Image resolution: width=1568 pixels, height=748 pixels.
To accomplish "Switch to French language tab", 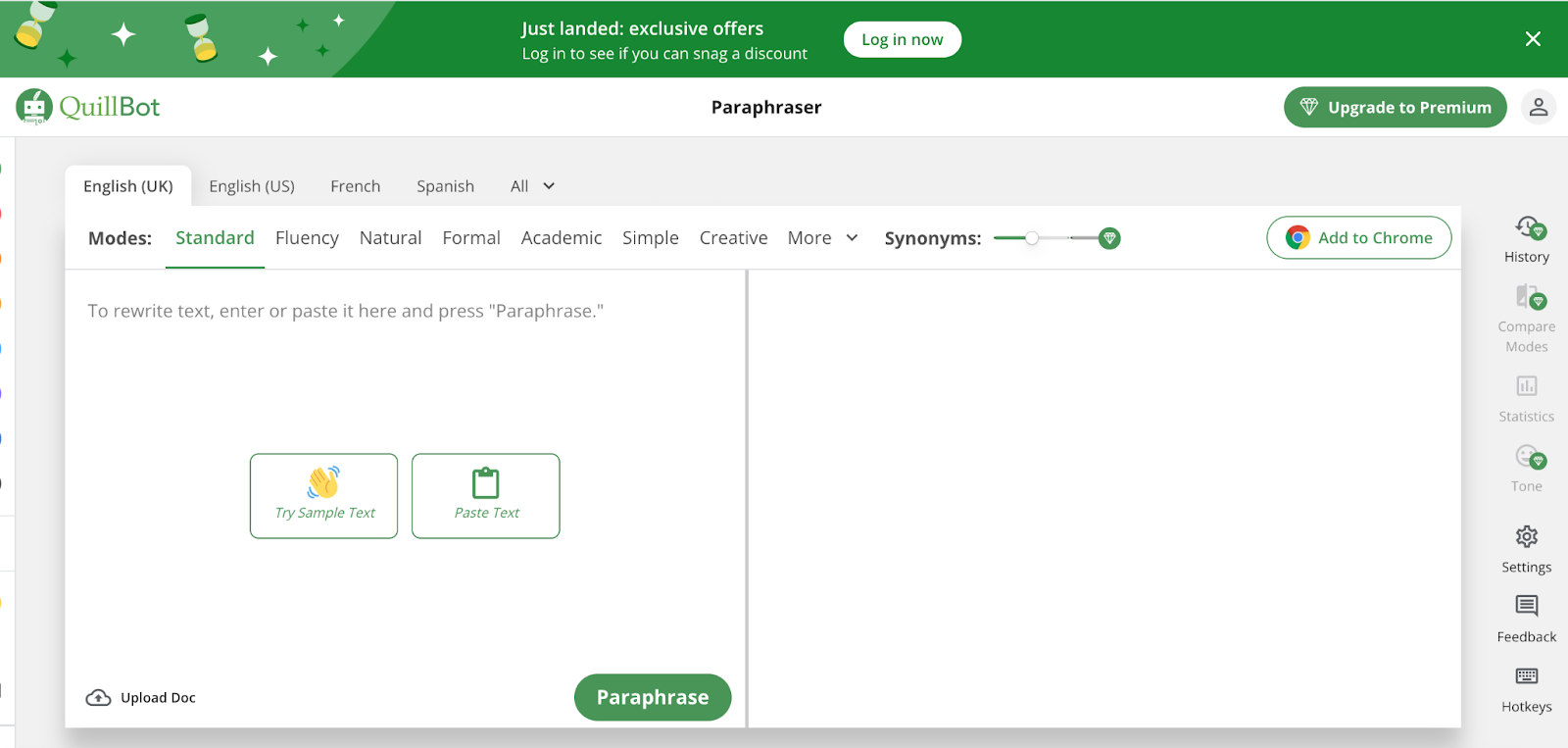I will coord(355,186).
